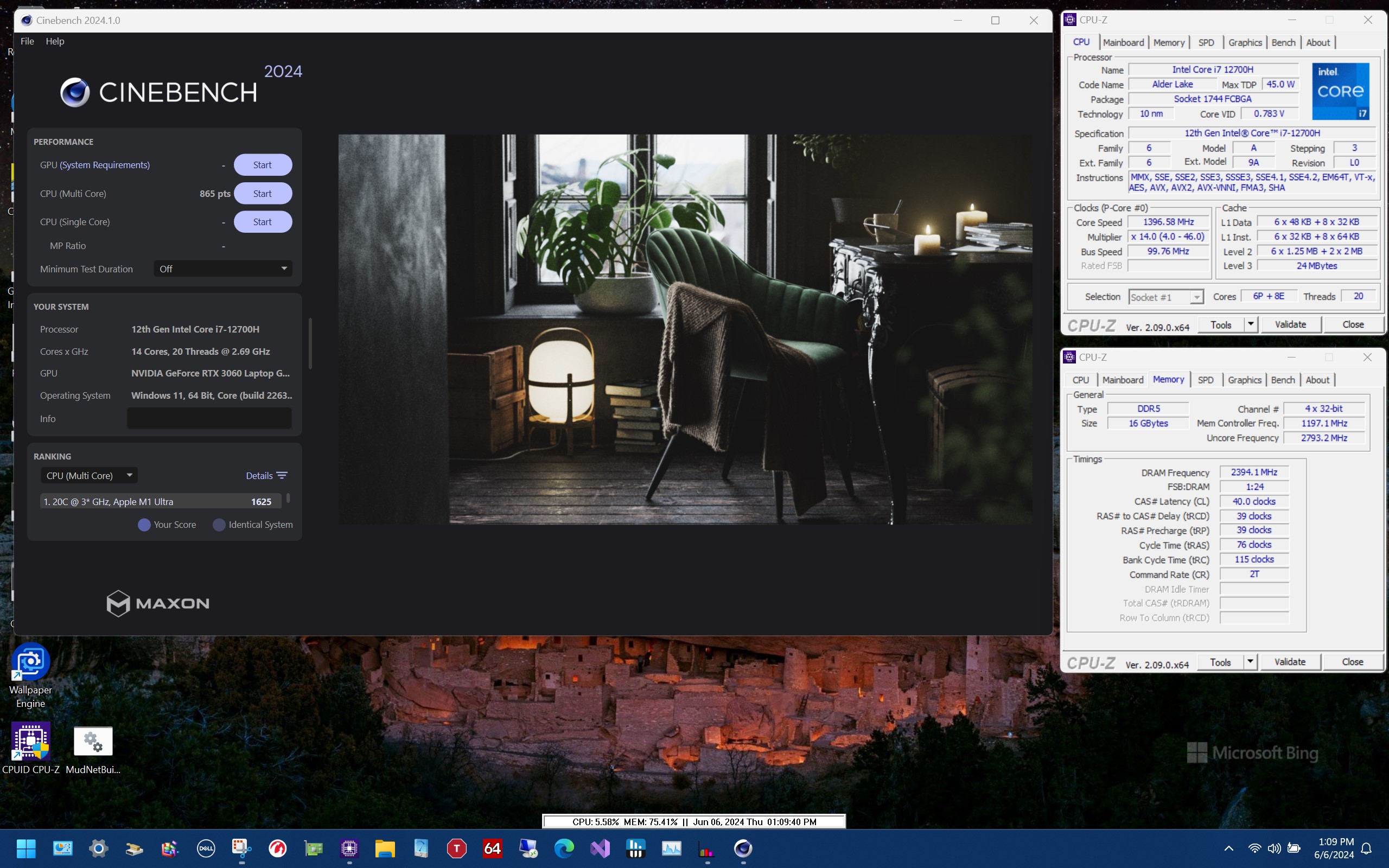
Task: Switch to Cinebench via its taskbar icon
Action: tap(743, 848)
